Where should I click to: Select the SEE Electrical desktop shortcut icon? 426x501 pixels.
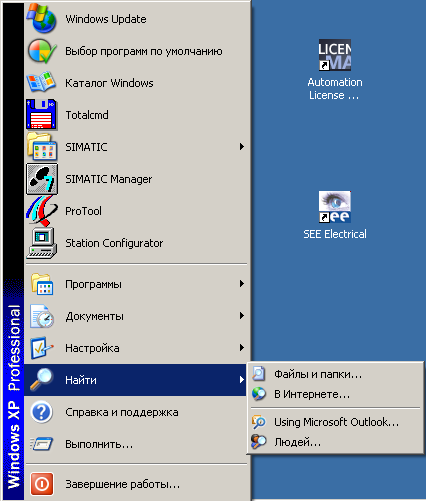(335, 207)
